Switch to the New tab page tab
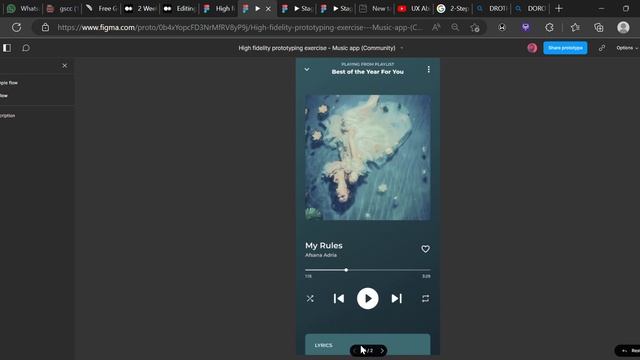Screen dimensions: 640x360 coord(374,9)
